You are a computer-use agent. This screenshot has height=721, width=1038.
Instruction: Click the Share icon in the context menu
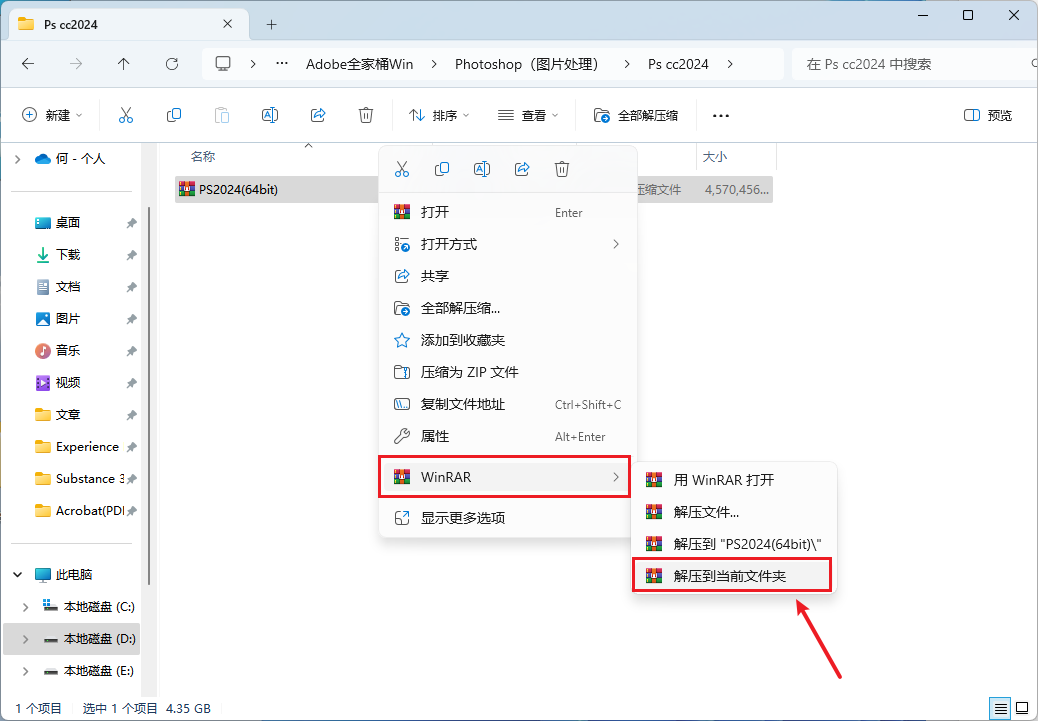(522, 169)
